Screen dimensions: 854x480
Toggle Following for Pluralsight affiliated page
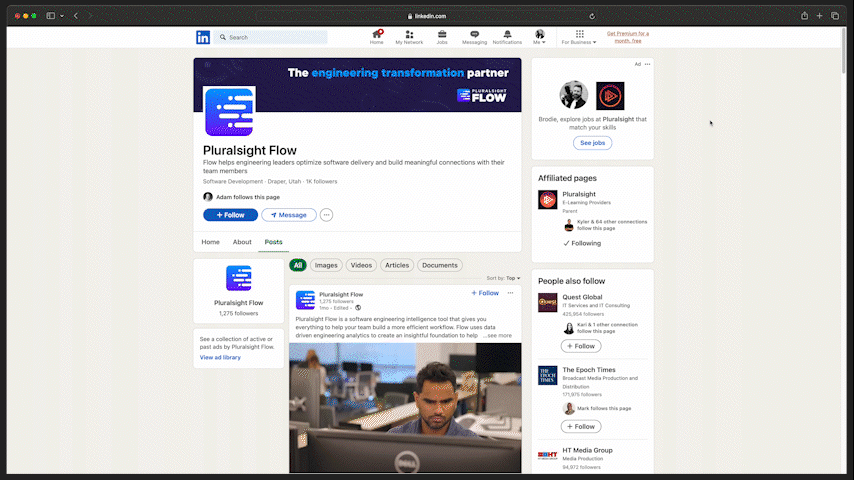[x=582, y=244]
